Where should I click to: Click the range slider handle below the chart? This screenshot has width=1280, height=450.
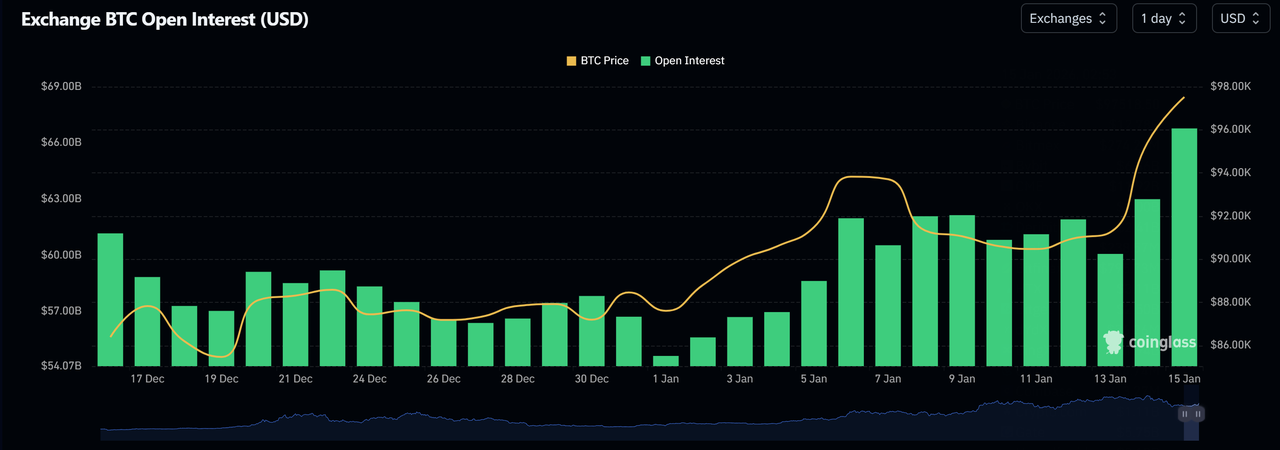1191,414
